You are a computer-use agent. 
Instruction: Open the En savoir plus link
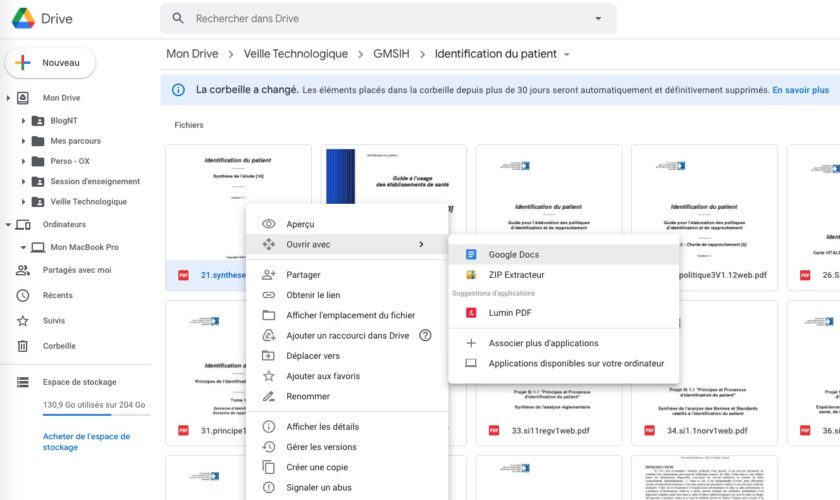800,90
